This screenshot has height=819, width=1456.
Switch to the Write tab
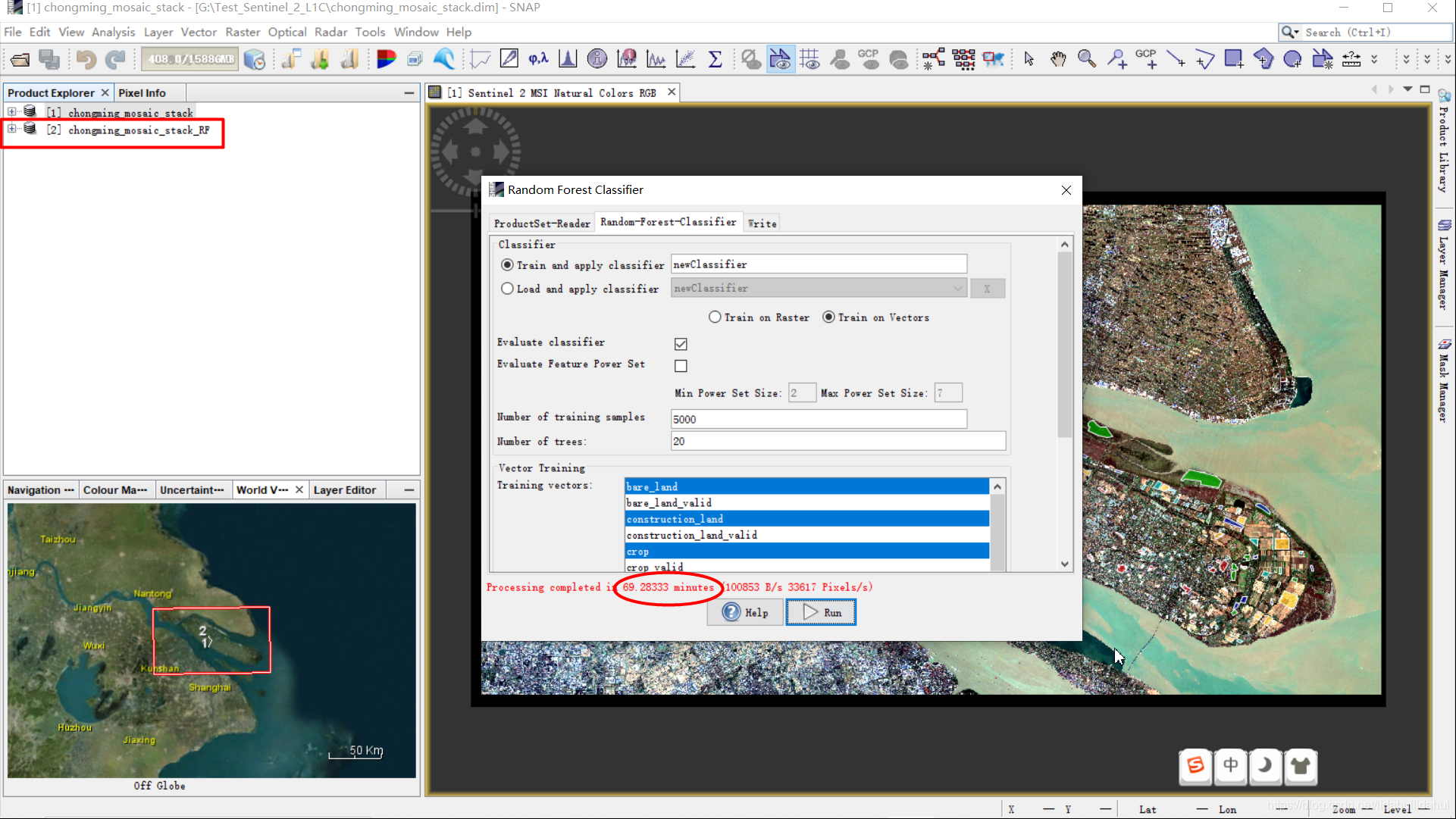[763, 222]
